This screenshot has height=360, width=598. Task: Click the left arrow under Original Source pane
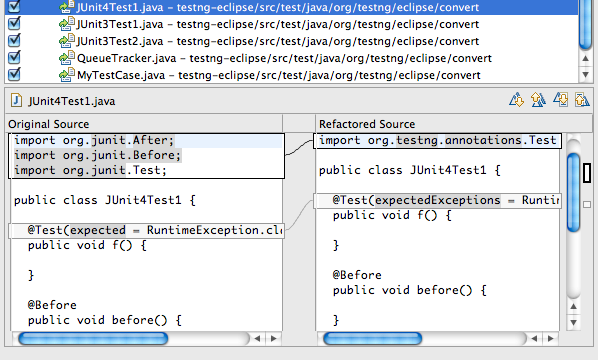(x=257, y=338)
